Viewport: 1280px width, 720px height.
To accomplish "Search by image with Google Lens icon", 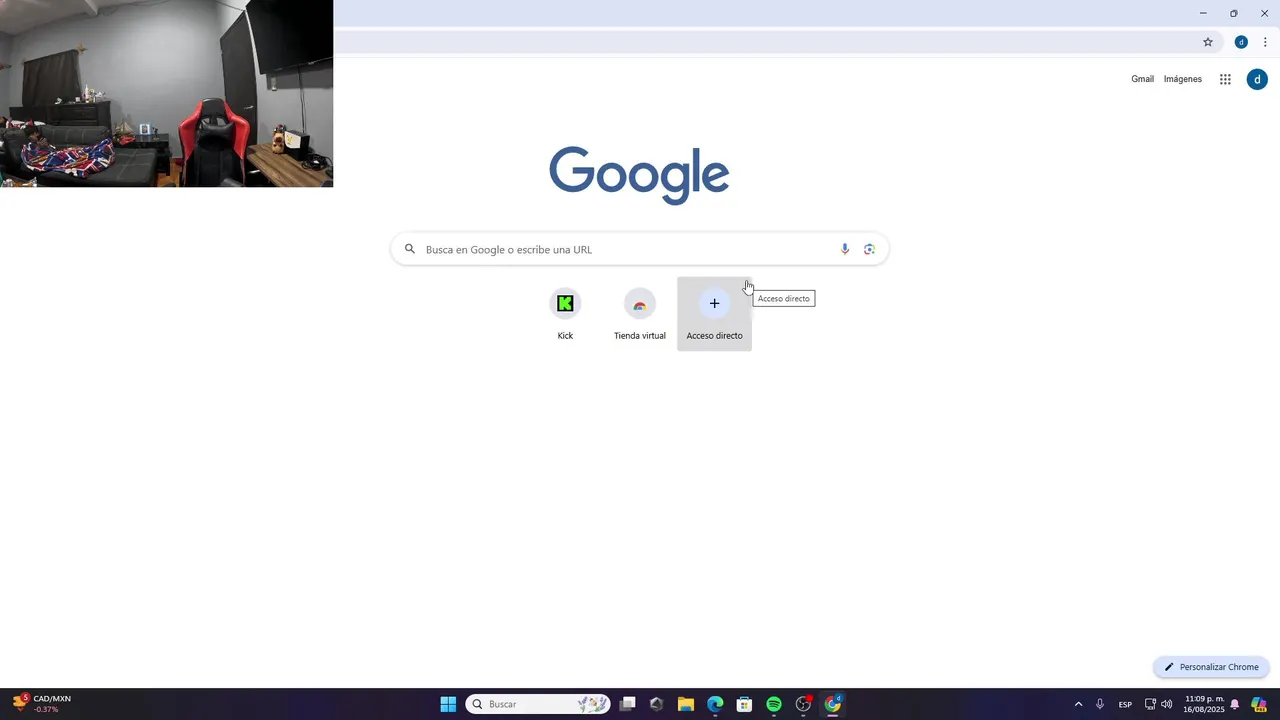I will (869, 249).
